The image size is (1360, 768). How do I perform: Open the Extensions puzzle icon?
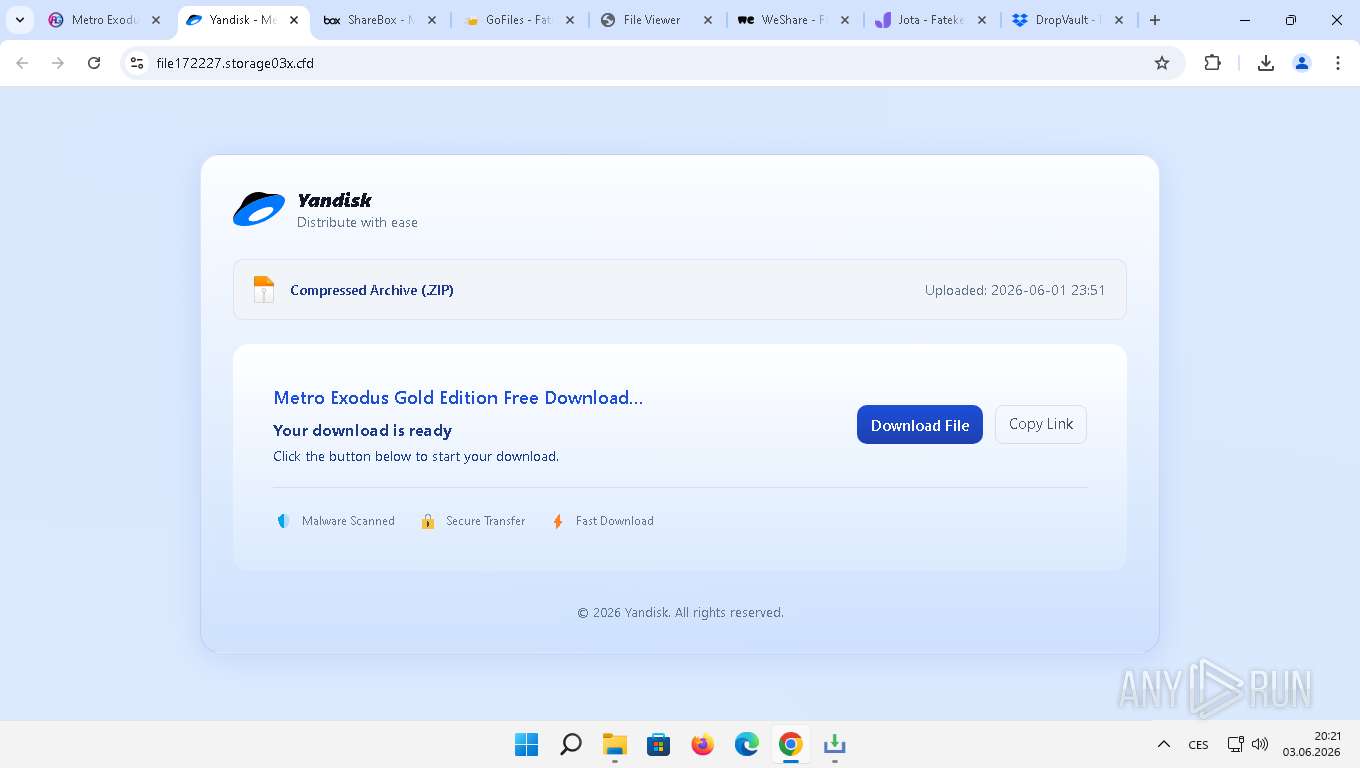click(1212, 63)
